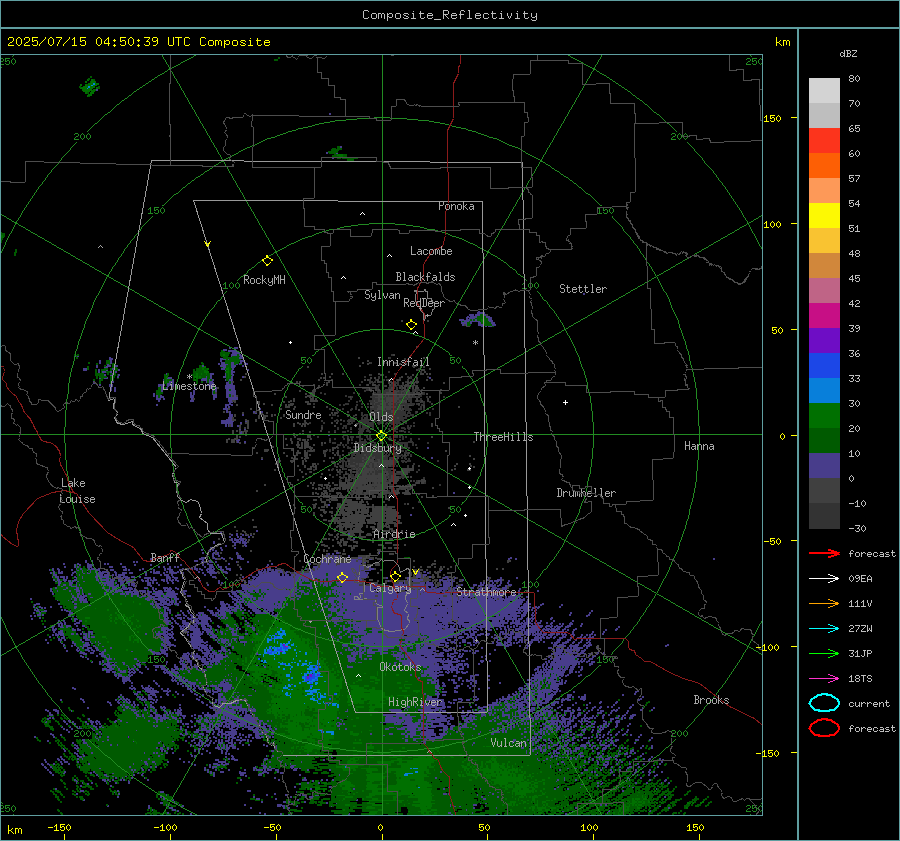The width and height of the screenshot is (900, 841).
Task: Click the red 'forecast' ellipse legend icon
Action: pyautogui.click(x=824, y=728)
